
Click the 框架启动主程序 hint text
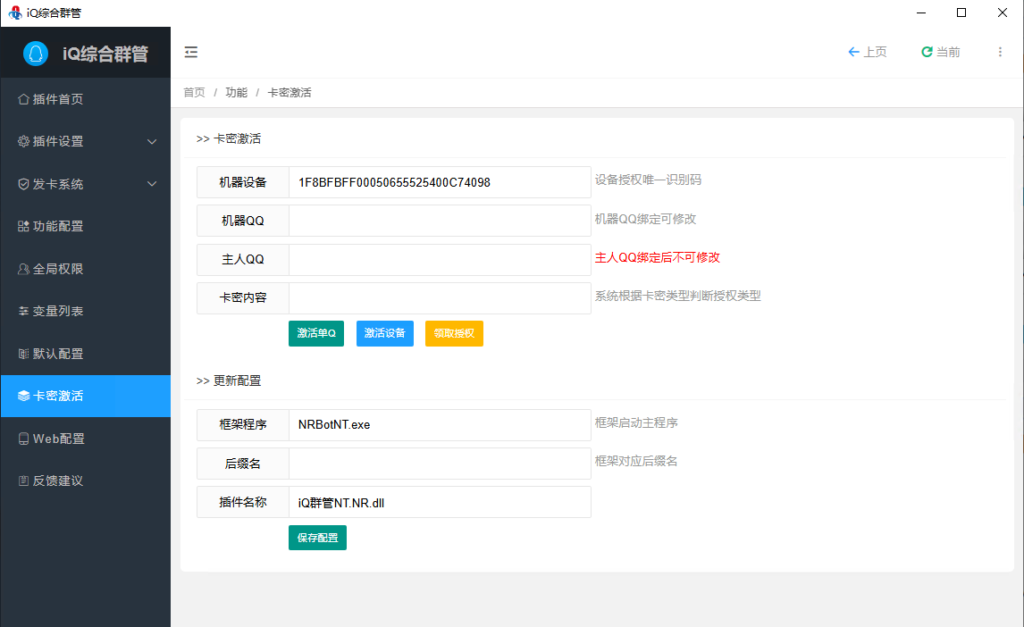coord(636,423)
